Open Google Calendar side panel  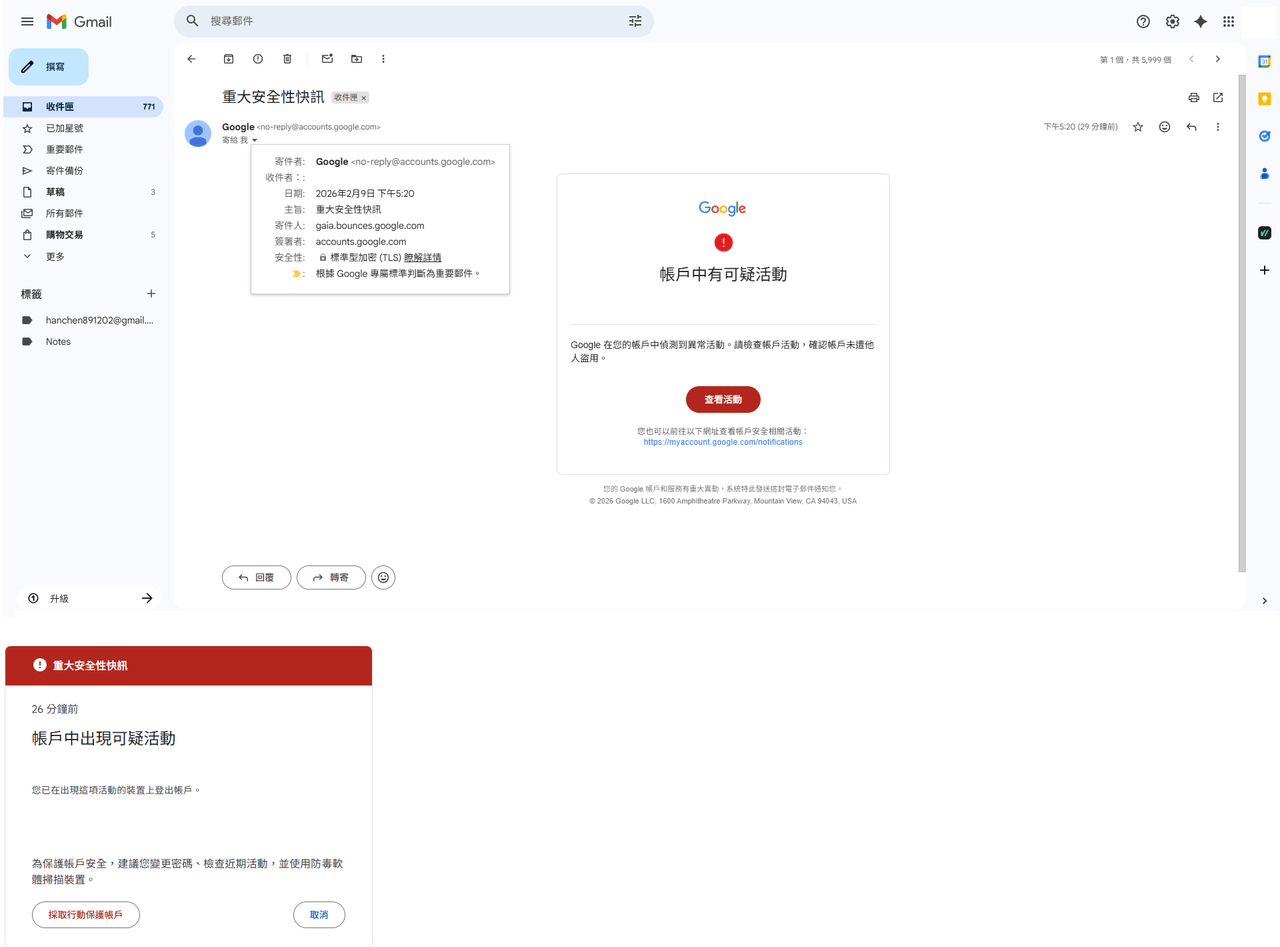coord(1264,62)
